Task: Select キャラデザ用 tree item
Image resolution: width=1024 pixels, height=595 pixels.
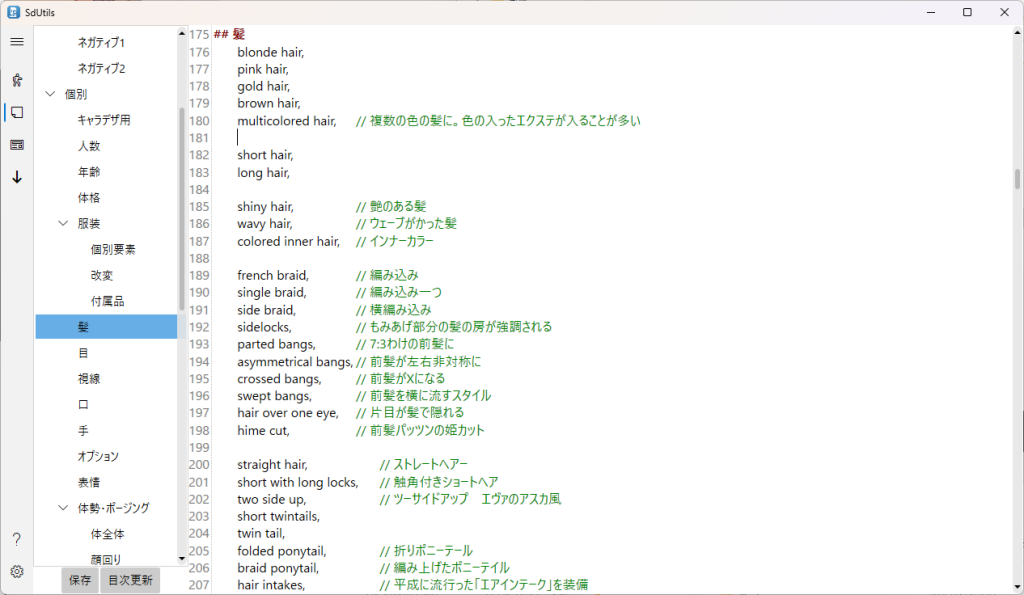Action: tap(104, 120)
